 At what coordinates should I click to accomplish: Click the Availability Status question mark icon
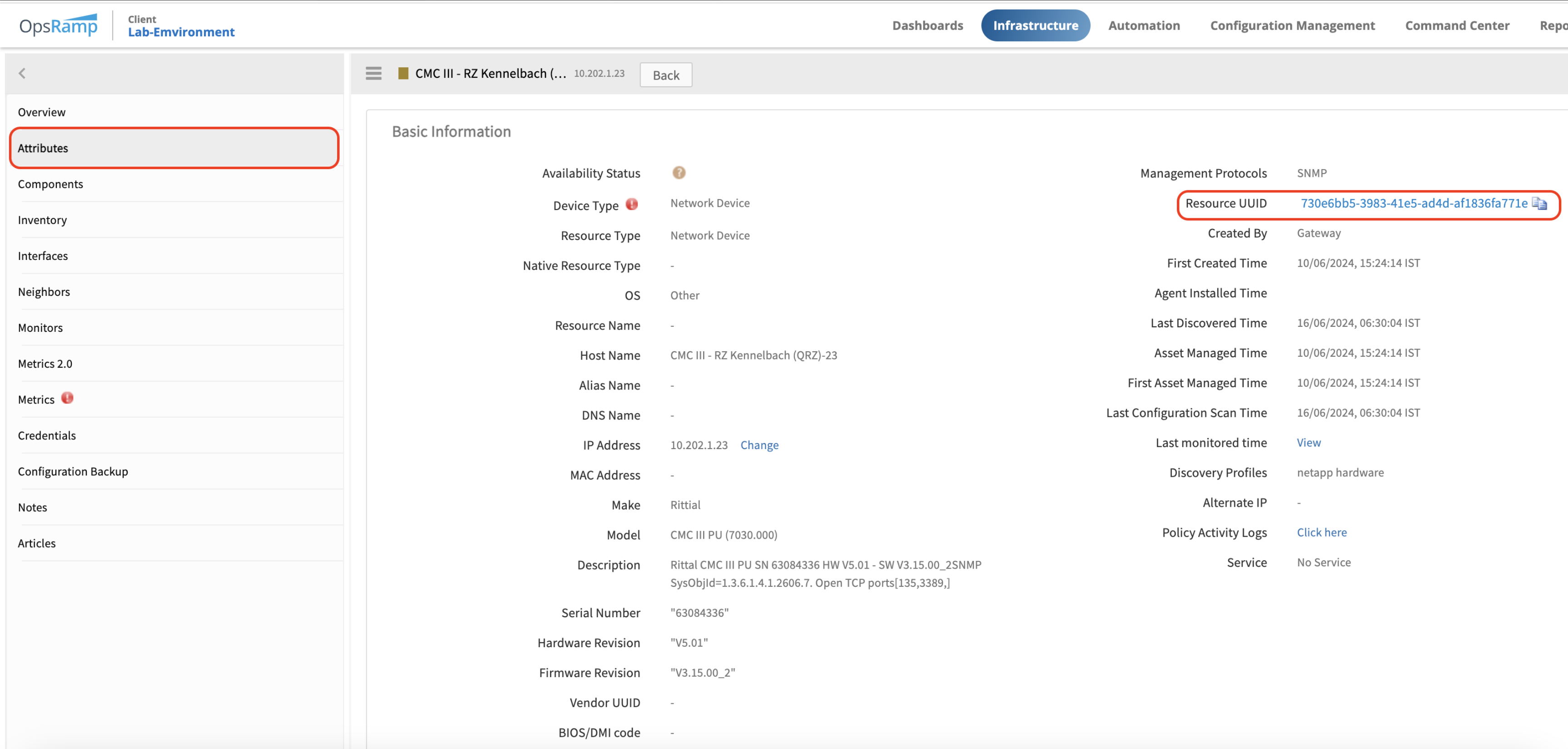[679, 173]
